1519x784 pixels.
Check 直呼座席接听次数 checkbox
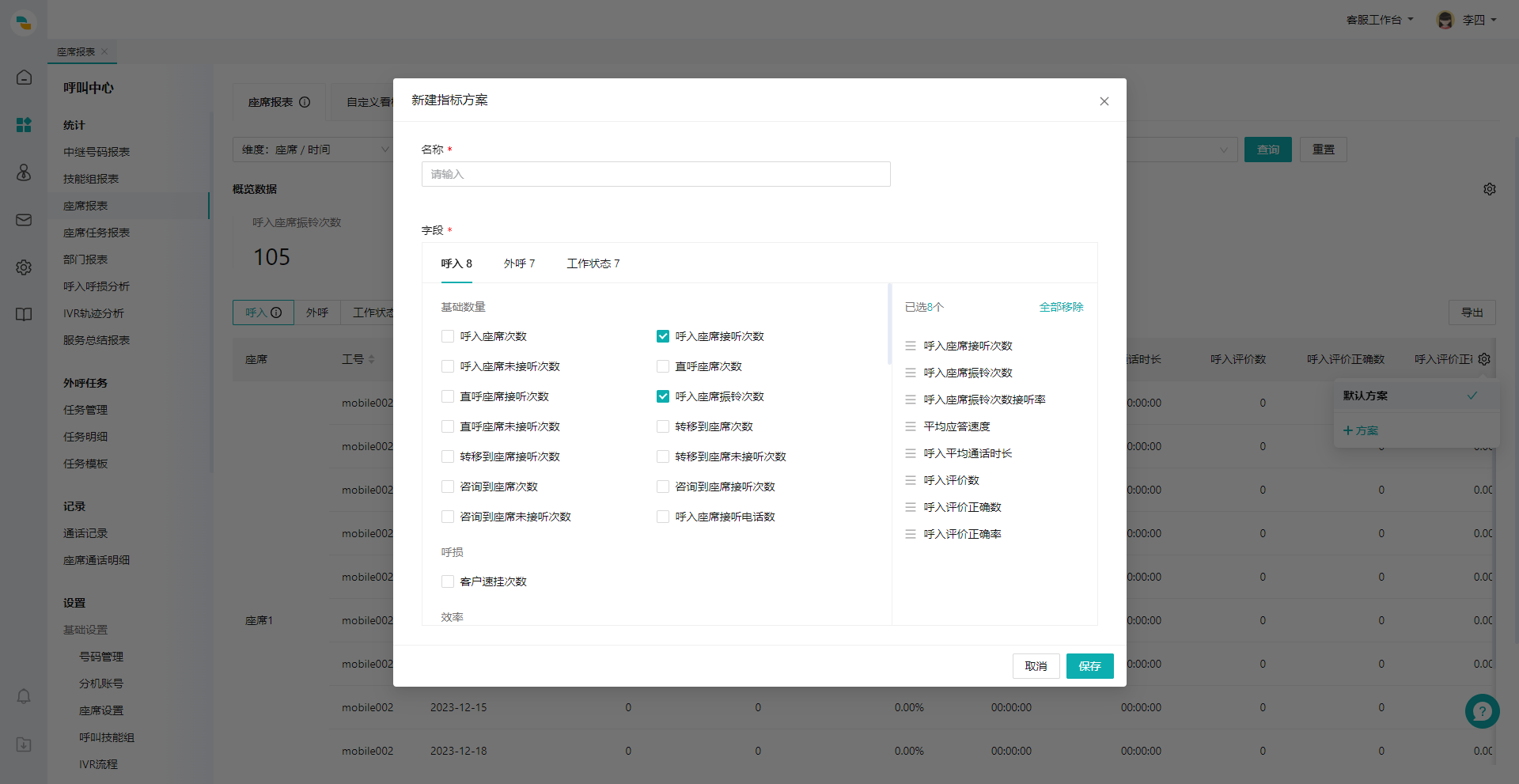click(448, 396)
